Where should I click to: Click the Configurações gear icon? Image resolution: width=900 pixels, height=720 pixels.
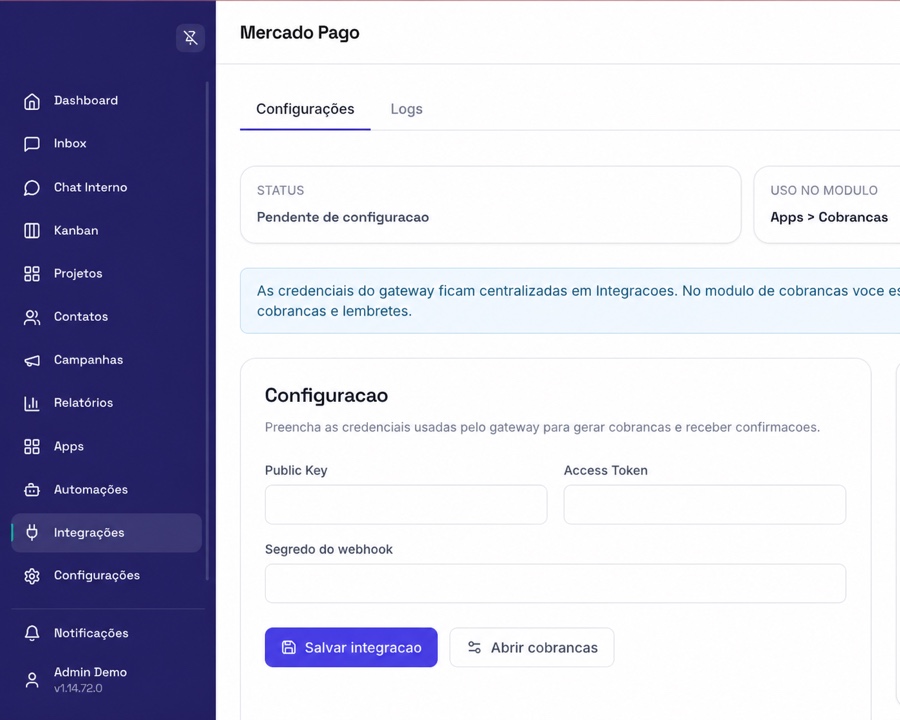[x=32, y=576]
